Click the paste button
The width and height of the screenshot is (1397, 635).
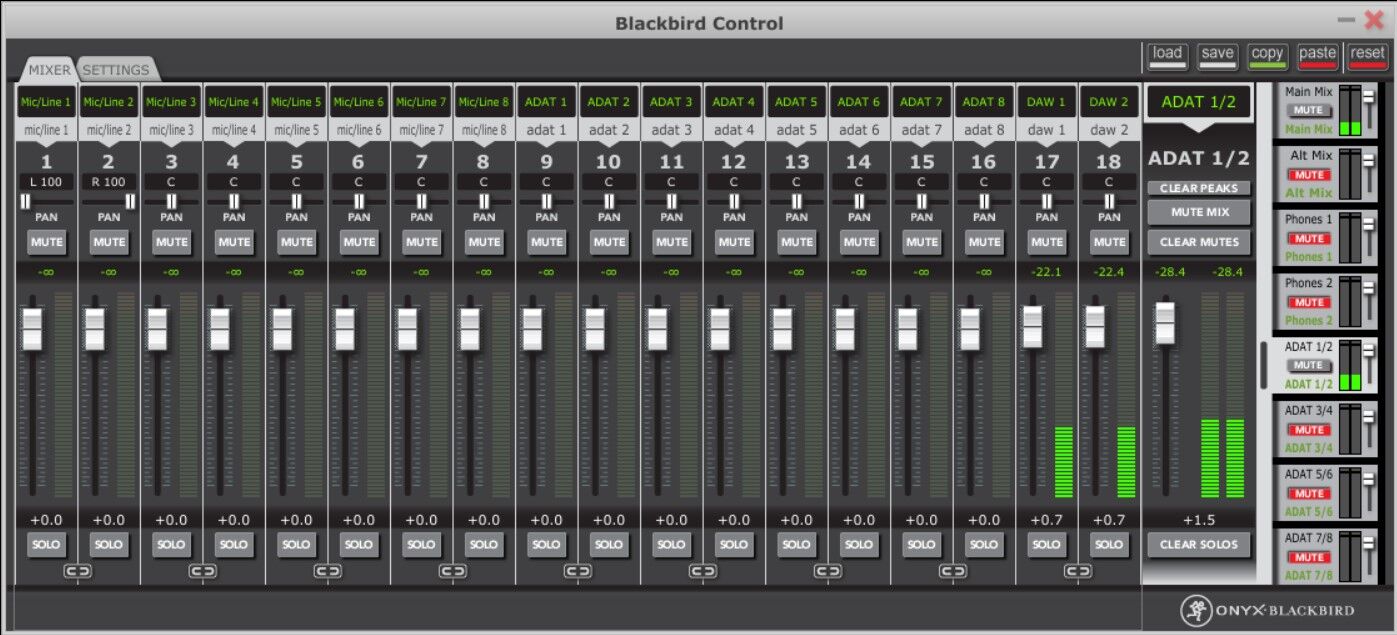[x=1318, y=56]
